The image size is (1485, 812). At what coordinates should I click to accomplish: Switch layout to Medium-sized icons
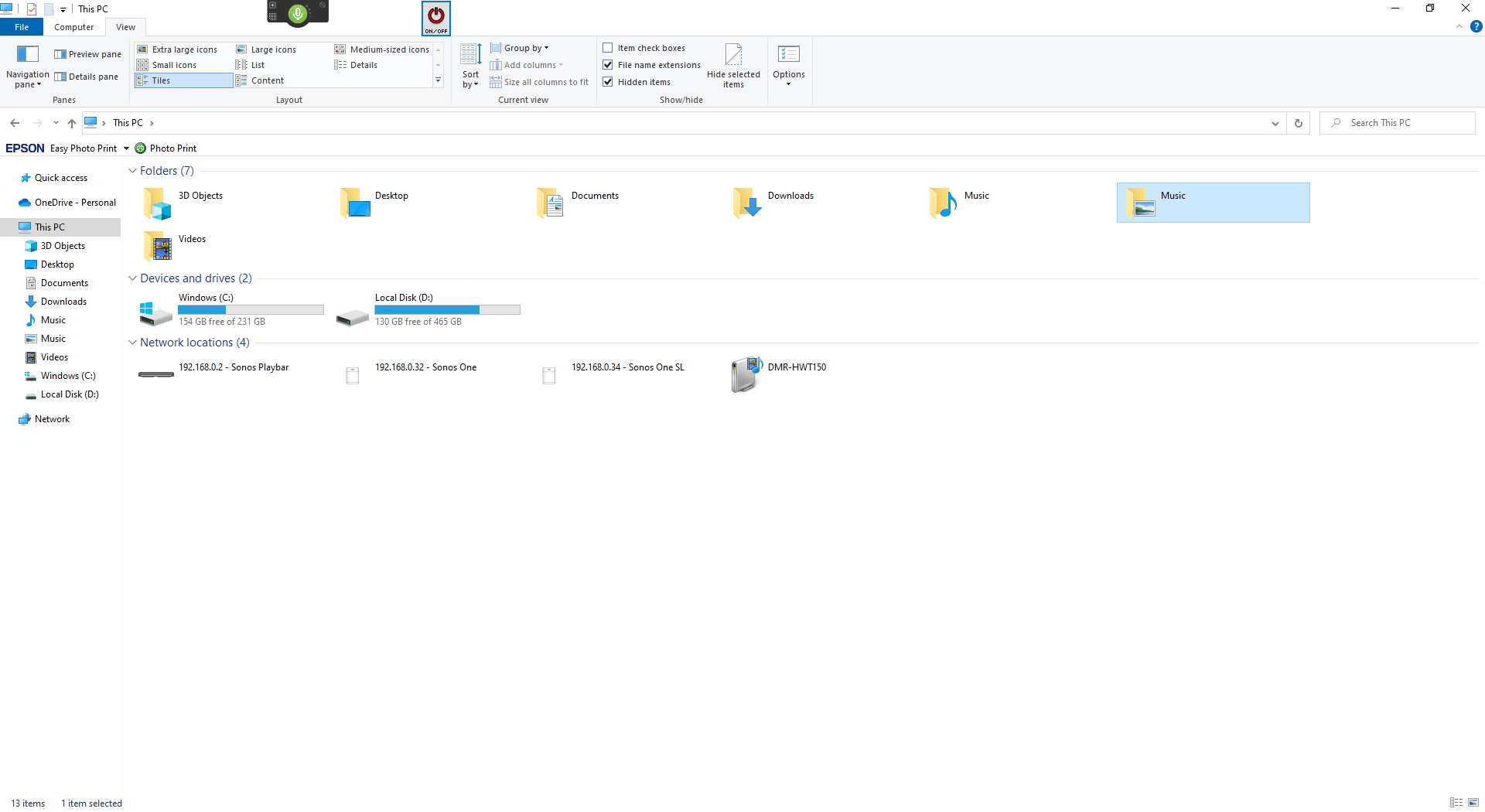tap(382, 49)
